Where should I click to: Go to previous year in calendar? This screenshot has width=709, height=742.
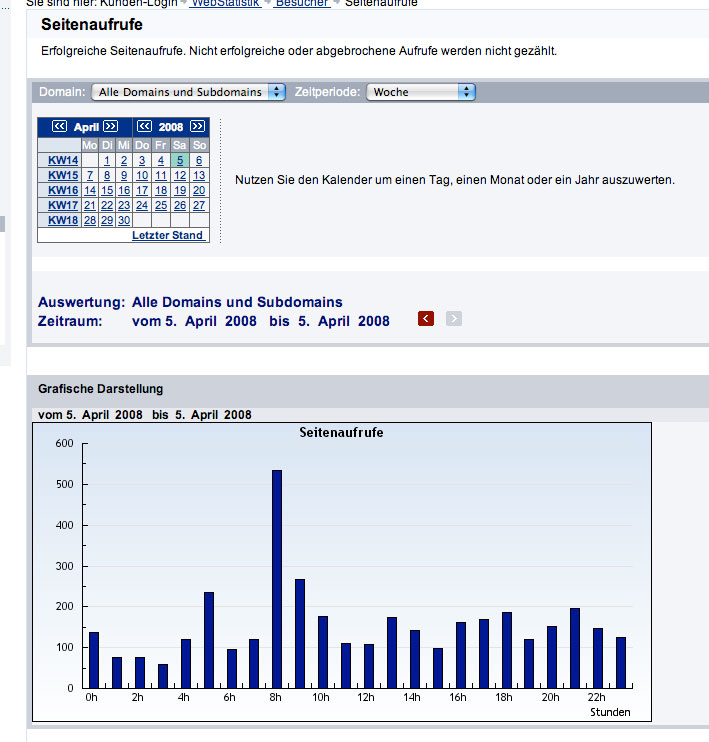click(144, 127)
